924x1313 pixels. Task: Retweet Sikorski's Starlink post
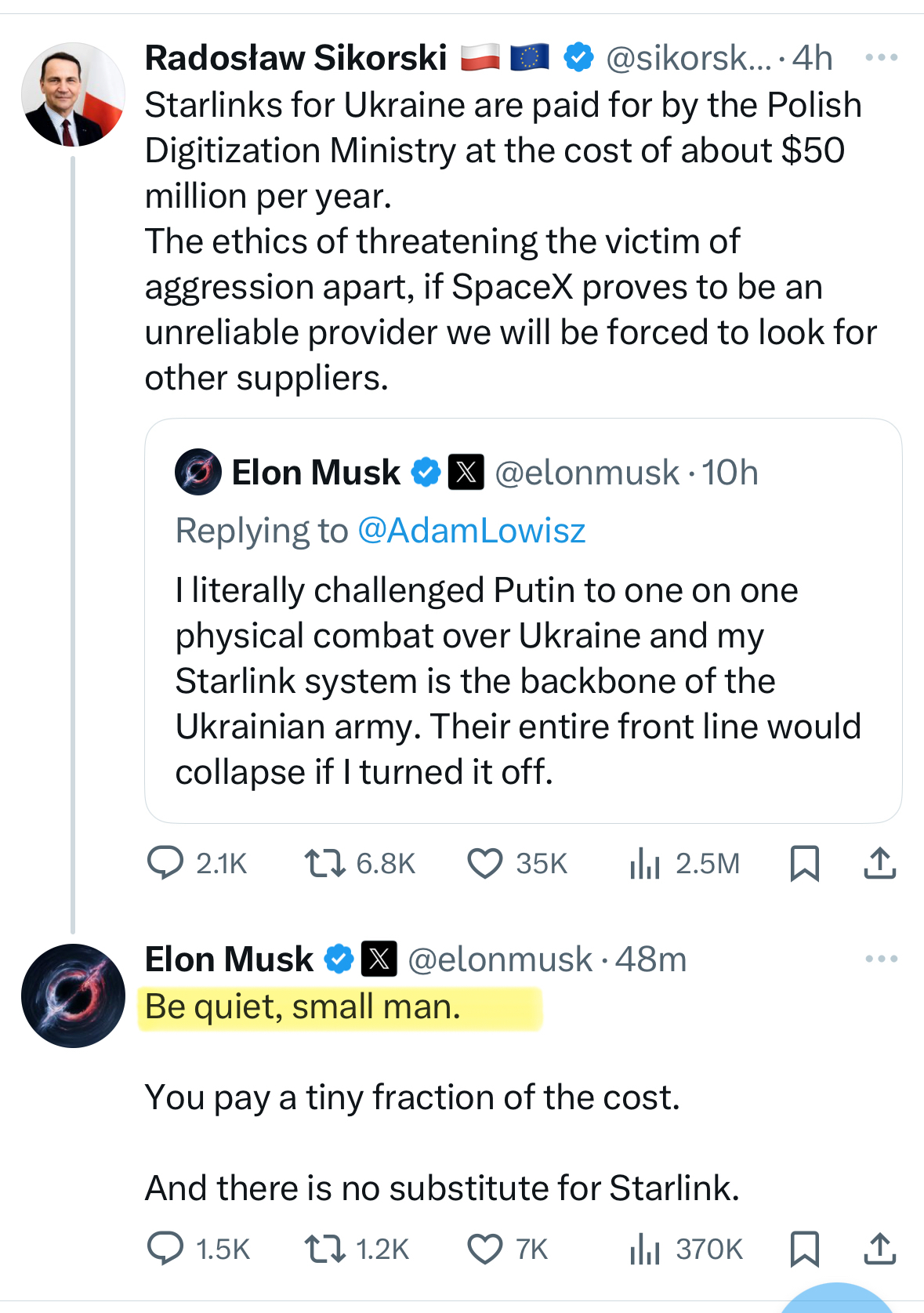point(324,863)
